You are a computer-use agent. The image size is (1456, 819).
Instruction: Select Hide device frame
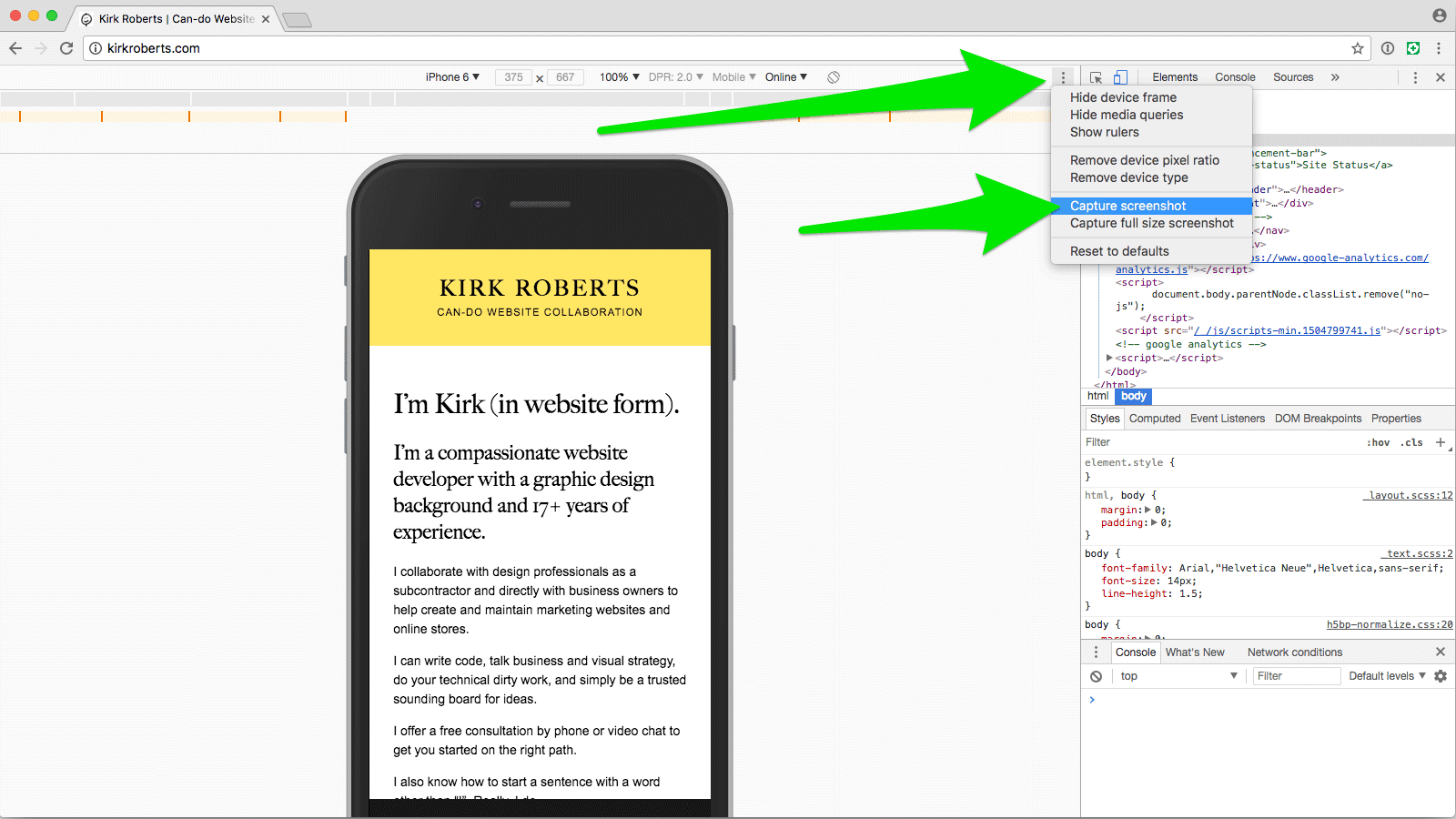coord(1151,97)
